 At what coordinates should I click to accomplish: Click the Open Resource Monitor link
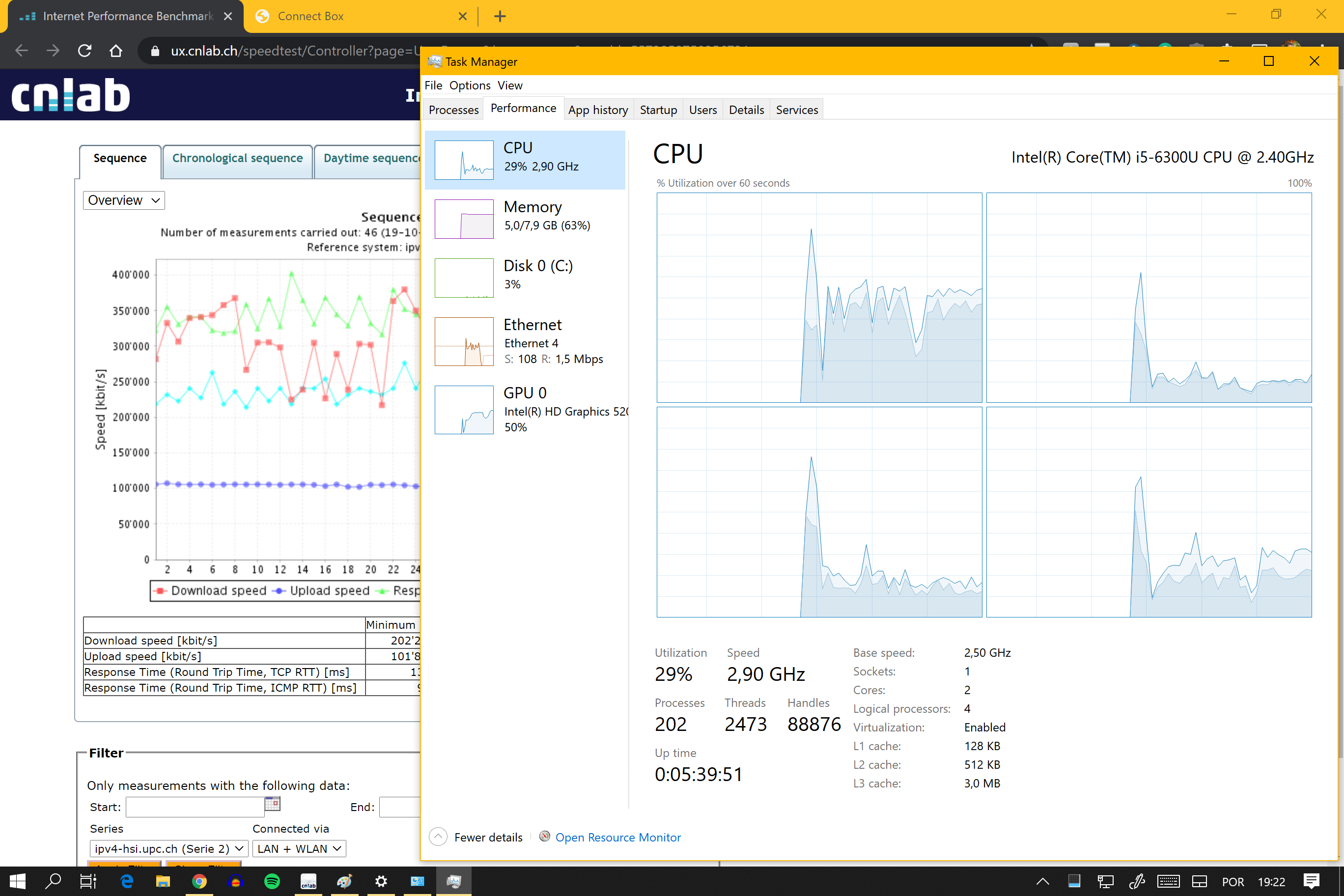(x=617, y=837)
